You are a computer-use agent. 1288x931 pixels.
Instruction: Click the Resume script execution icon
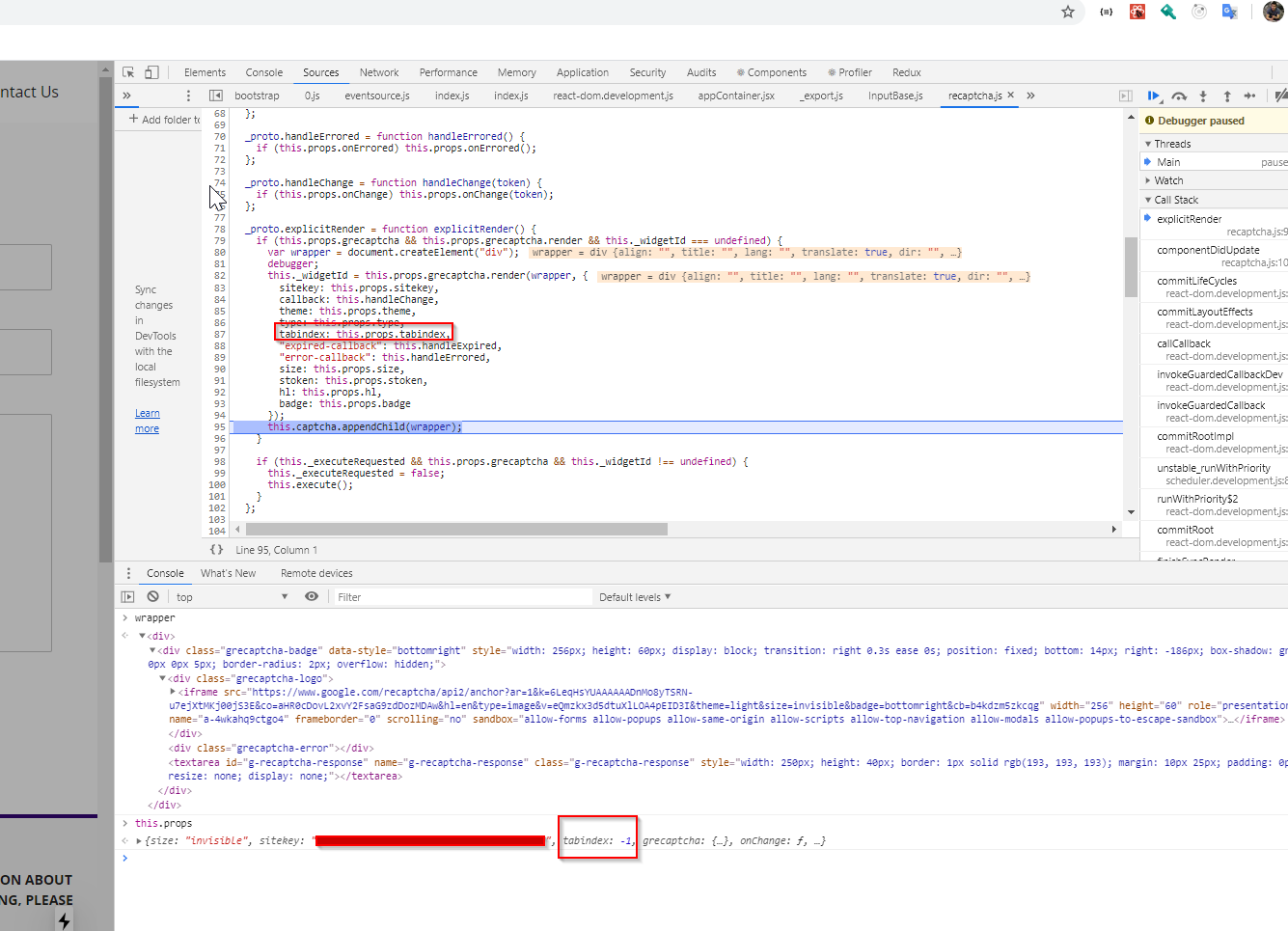[1155, 95]
